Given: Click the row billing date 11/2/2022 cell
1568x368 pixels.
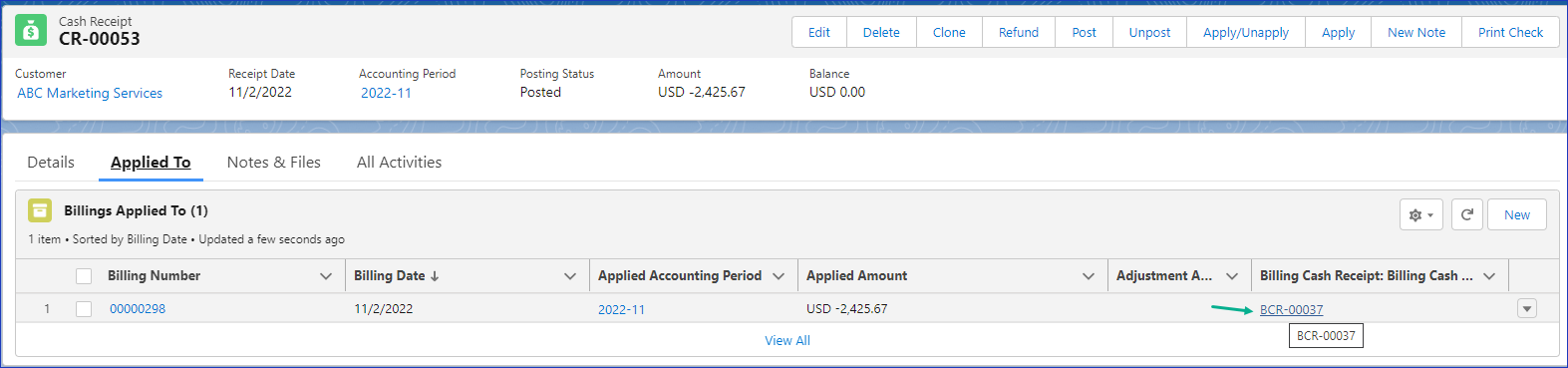Looking at the screenshot, I should coord(384,309).
